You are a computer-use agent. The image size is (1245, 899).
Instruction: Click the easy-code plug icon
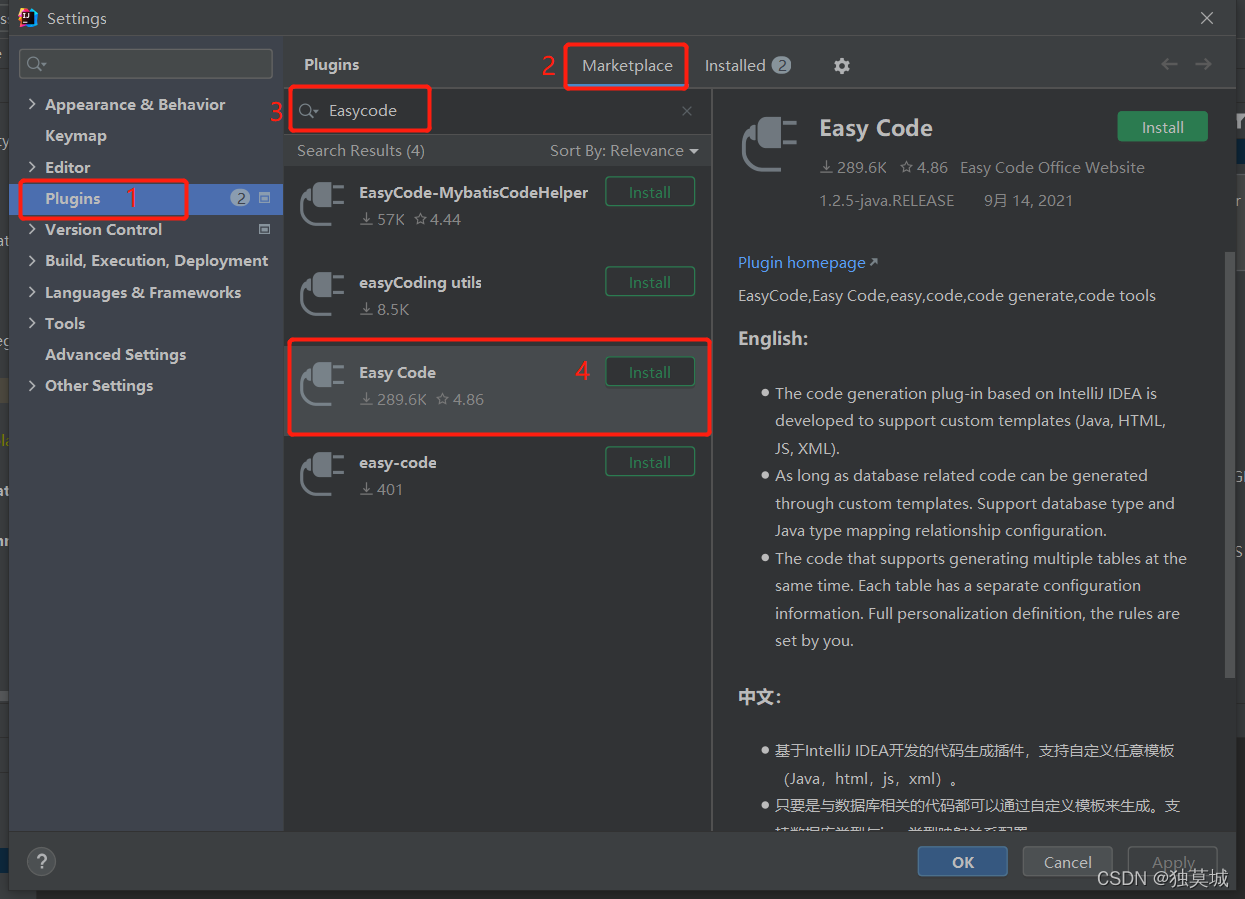(322, 475)
